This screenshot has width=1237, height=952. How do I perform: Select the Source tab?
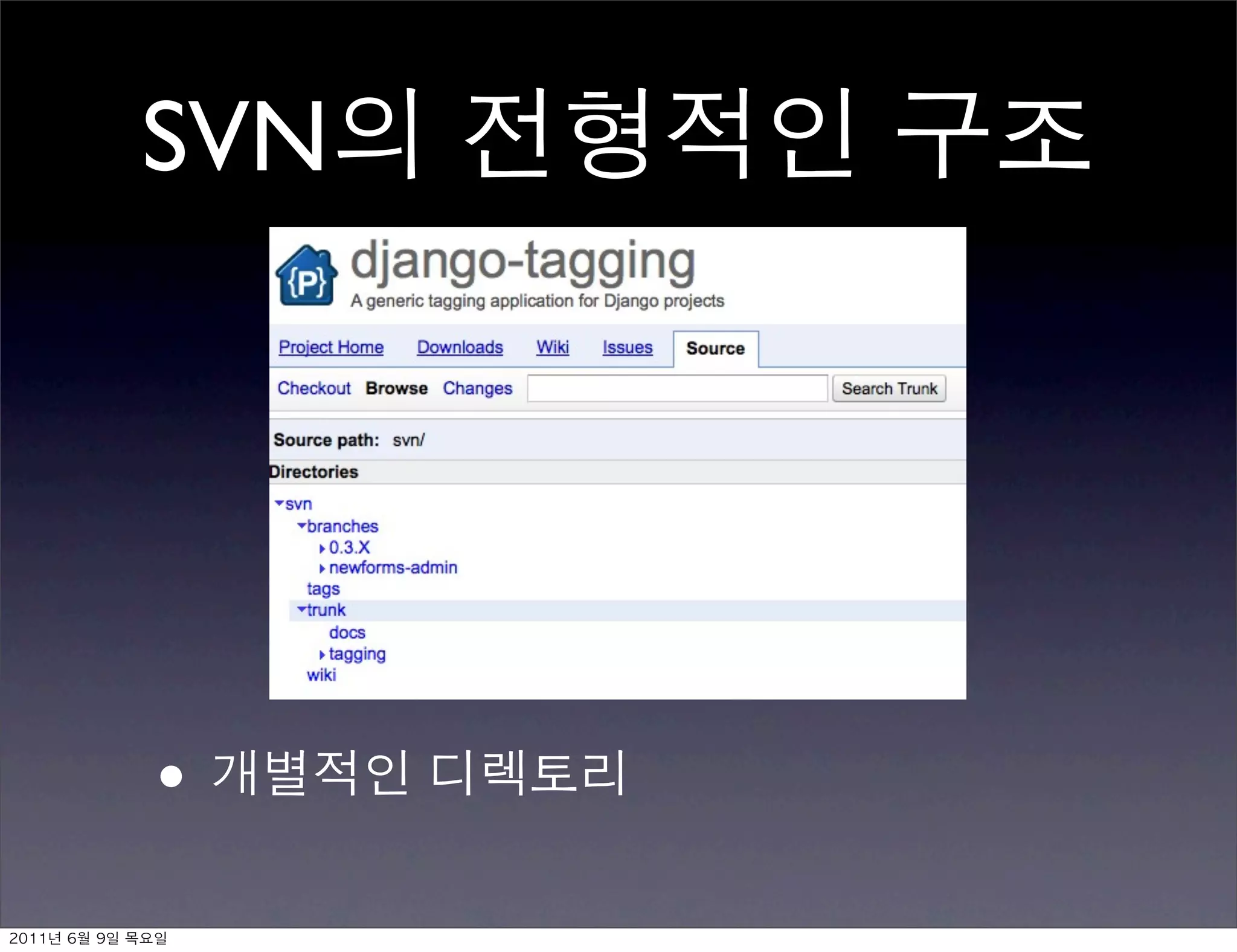pyautogui.click(x=716, y=349)
